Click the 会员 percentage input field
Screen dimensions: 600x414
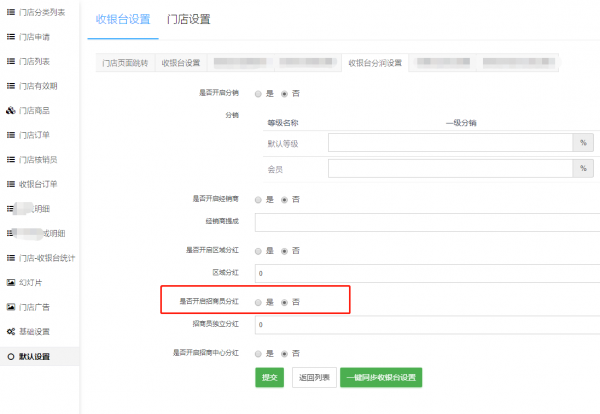pos(450,168)
